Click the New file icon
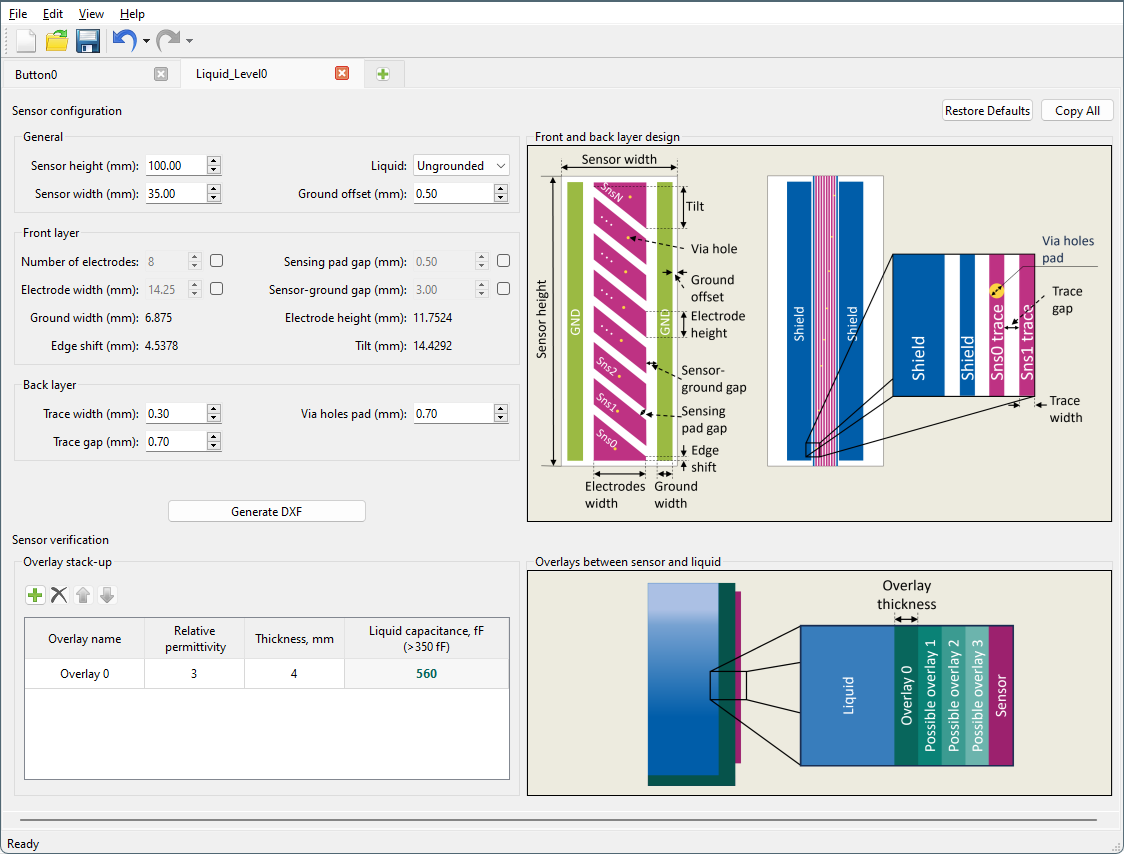This screenshot has width=1124, height=854. pyautogui.click(x=26, y=41)
